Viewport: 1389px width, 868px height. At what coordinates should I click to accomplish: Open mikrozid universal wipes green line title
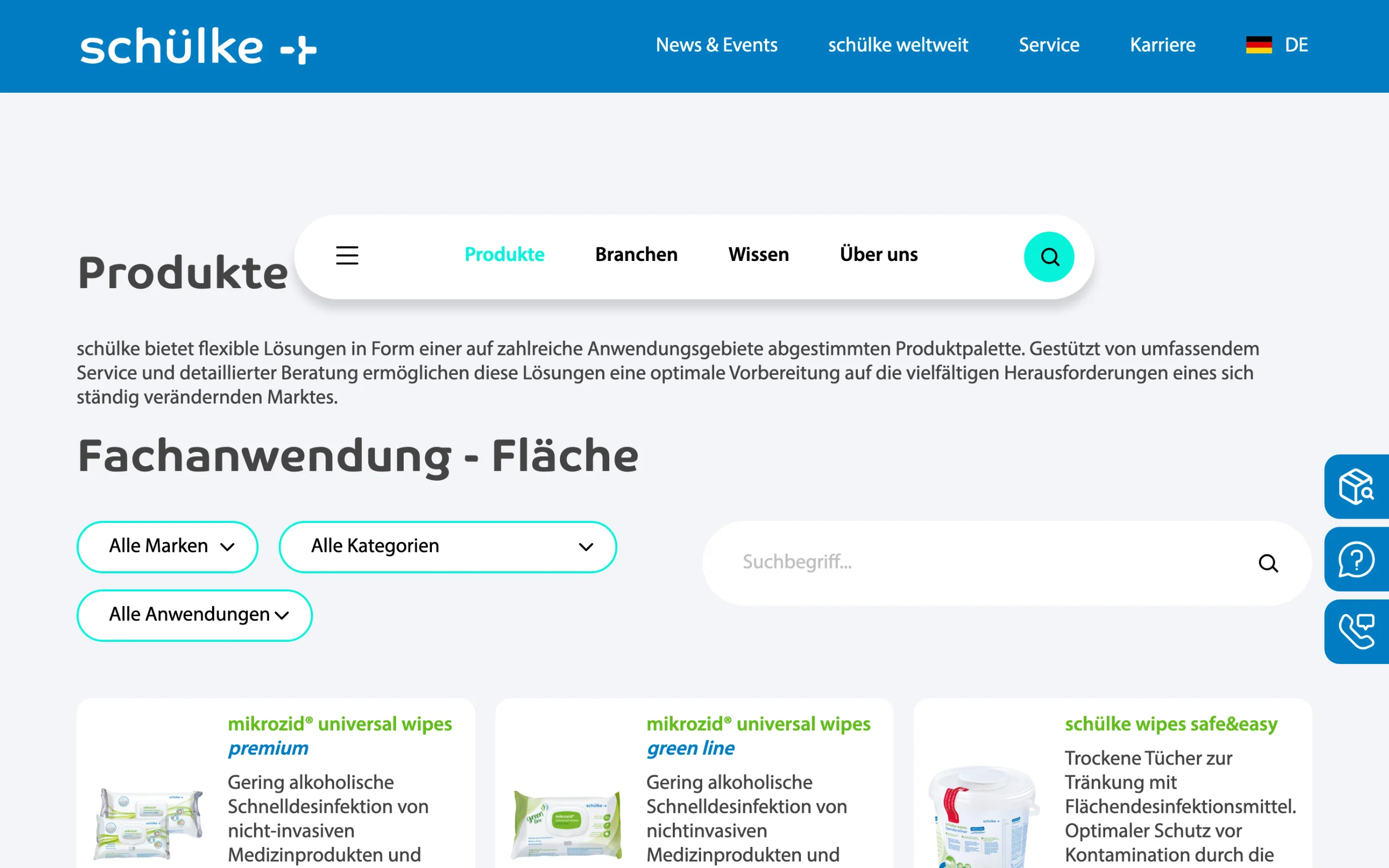point(758,736)
